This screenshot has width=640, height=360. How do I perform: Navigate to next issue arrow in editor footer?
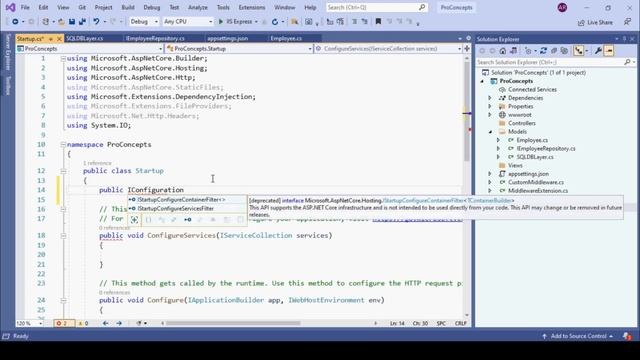[119, 323]
